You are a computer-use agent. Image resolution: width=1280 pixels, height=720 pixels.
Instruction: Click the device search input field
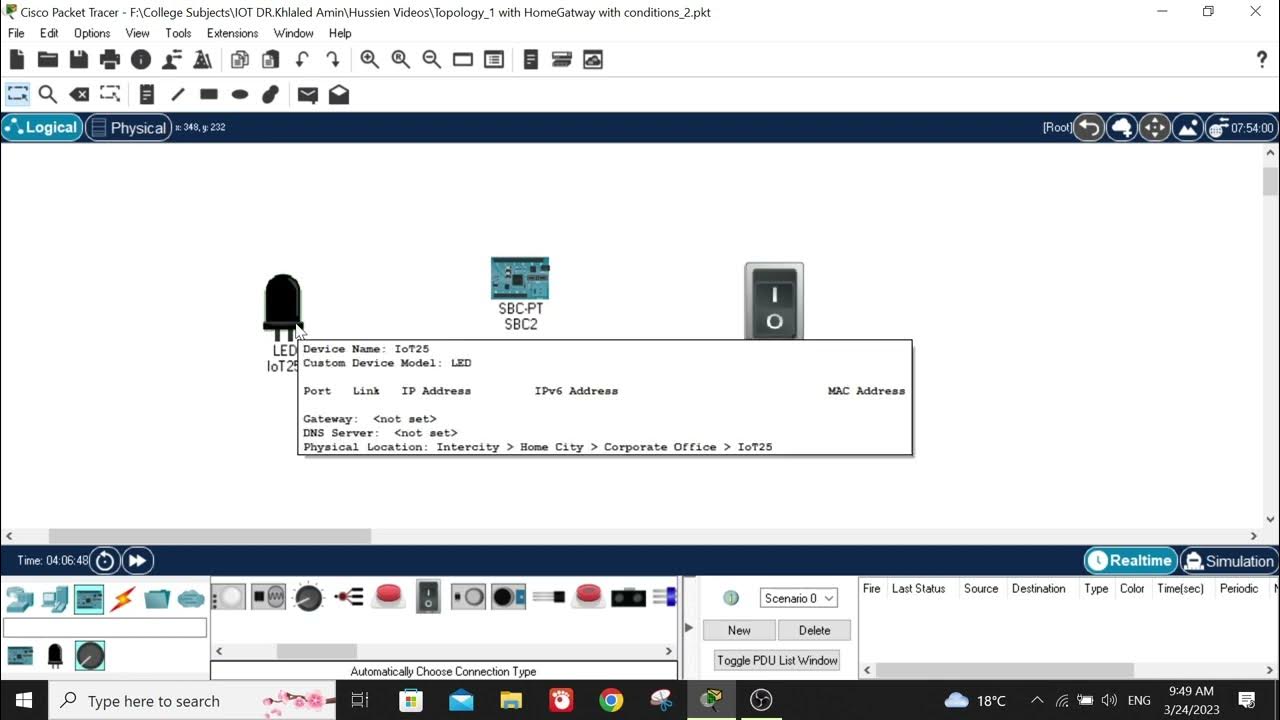pyautogui.click(x=105, y=628)
